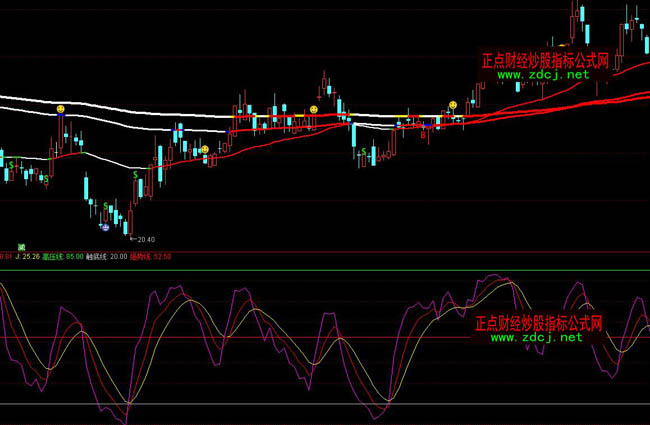Screen dimensions: 650x425
Task: Click the green 减 icon above the indicator panel
Action: coord(20,246)
